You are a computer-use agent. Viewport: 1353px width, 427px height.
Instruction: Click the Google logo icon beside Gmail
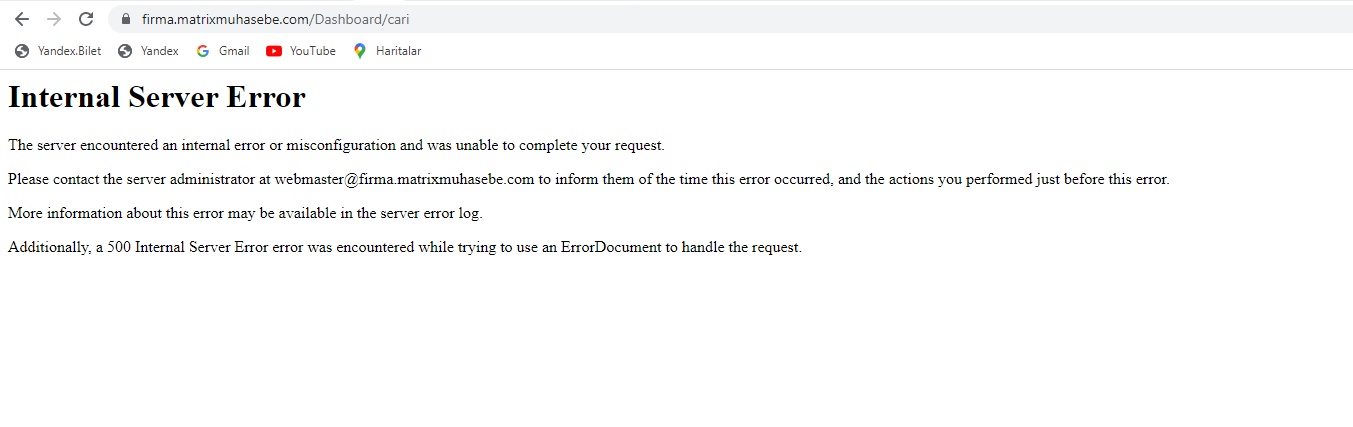tap(203, 51)
